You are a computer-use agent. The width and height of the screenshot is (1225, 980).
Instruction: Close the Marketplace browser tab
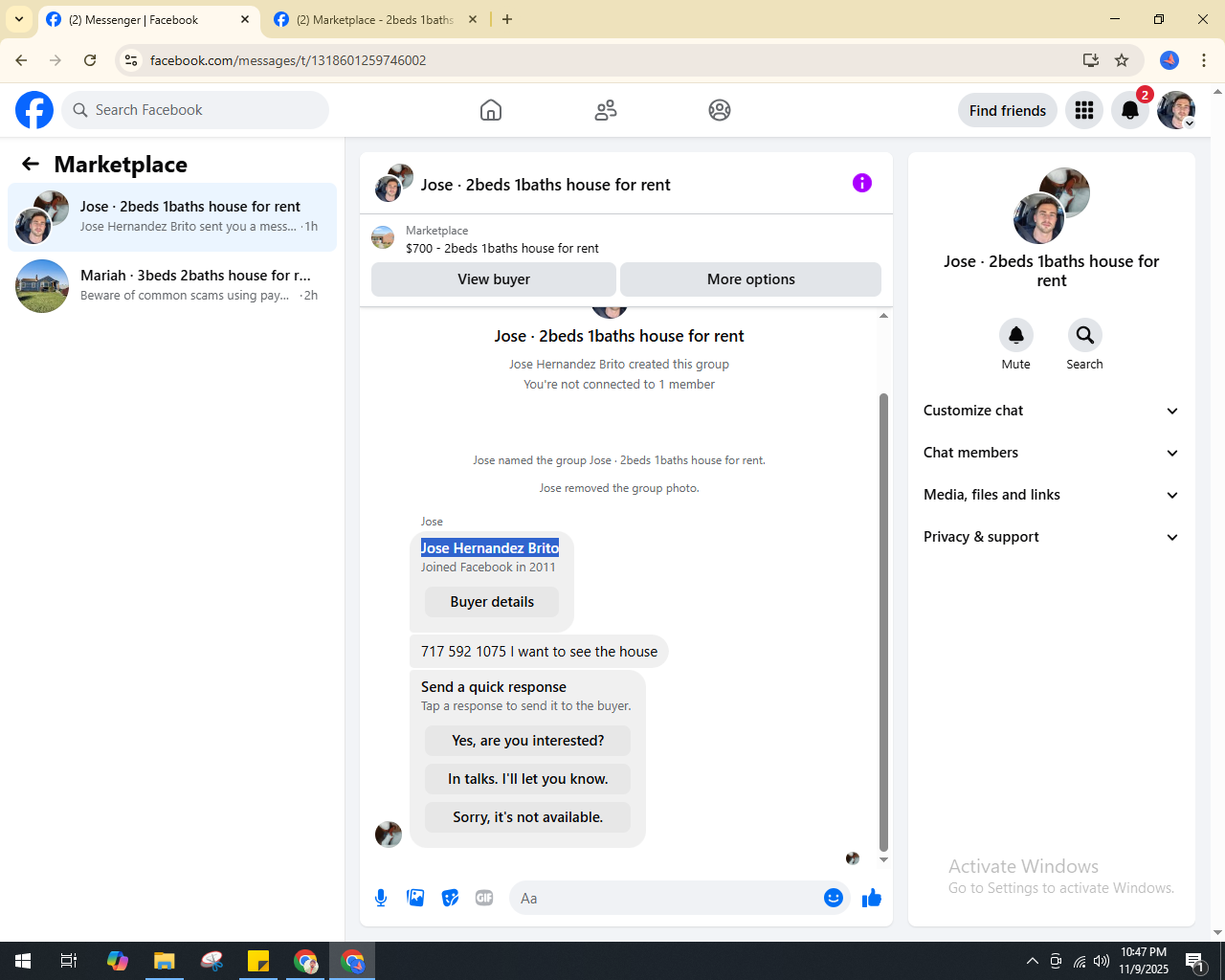[473, 19]
